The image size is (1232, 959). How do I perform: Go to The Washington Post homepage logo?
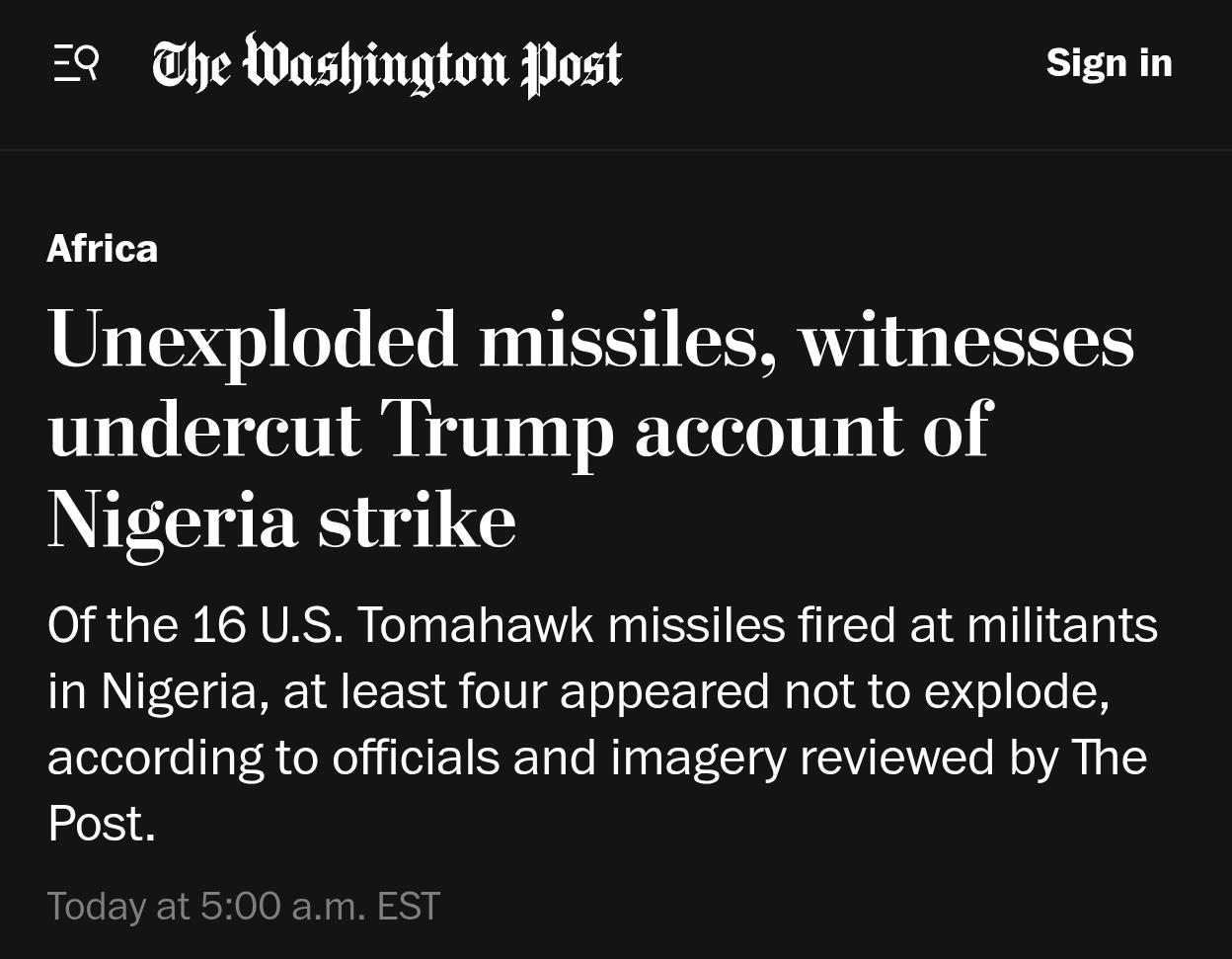tap(387, 65)
